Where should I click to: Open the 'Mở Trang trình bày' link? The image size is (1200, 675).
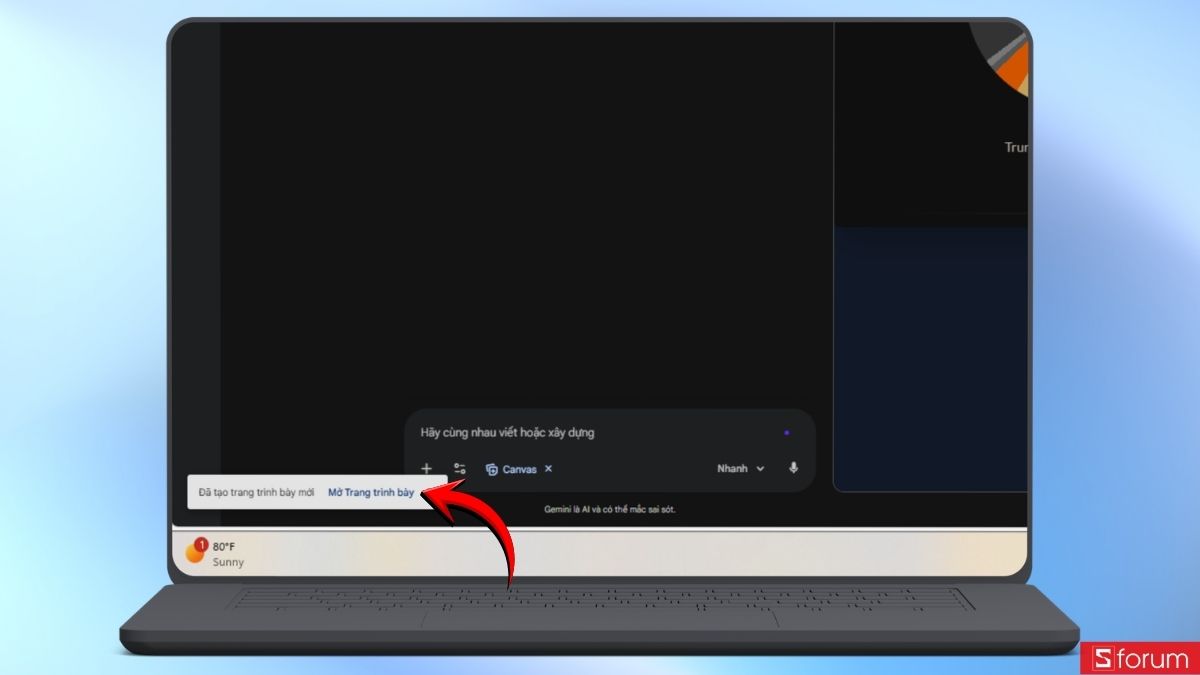(x=371, y=493)
